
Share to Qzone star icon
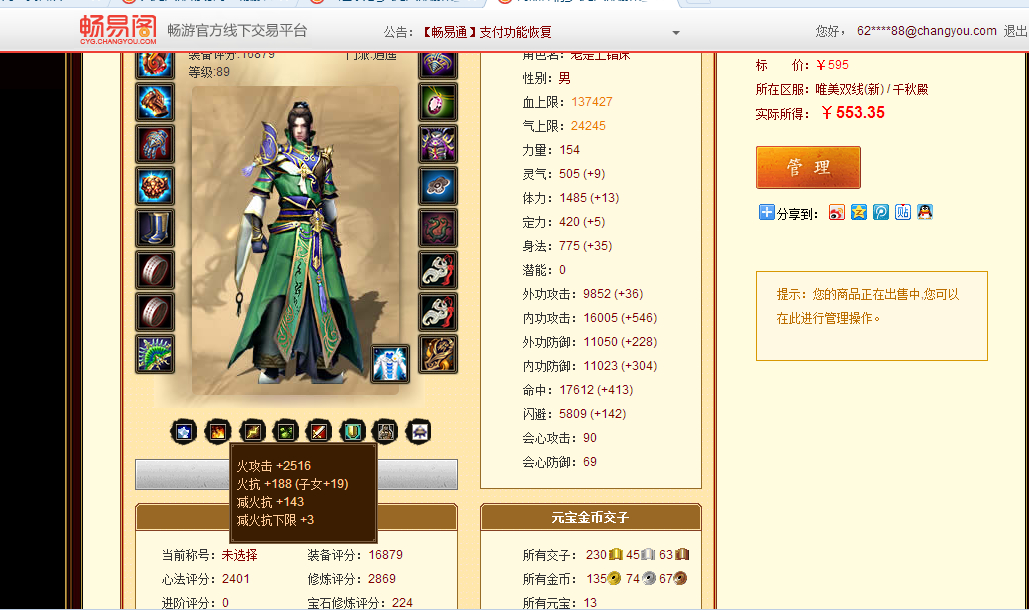[859, 212]
